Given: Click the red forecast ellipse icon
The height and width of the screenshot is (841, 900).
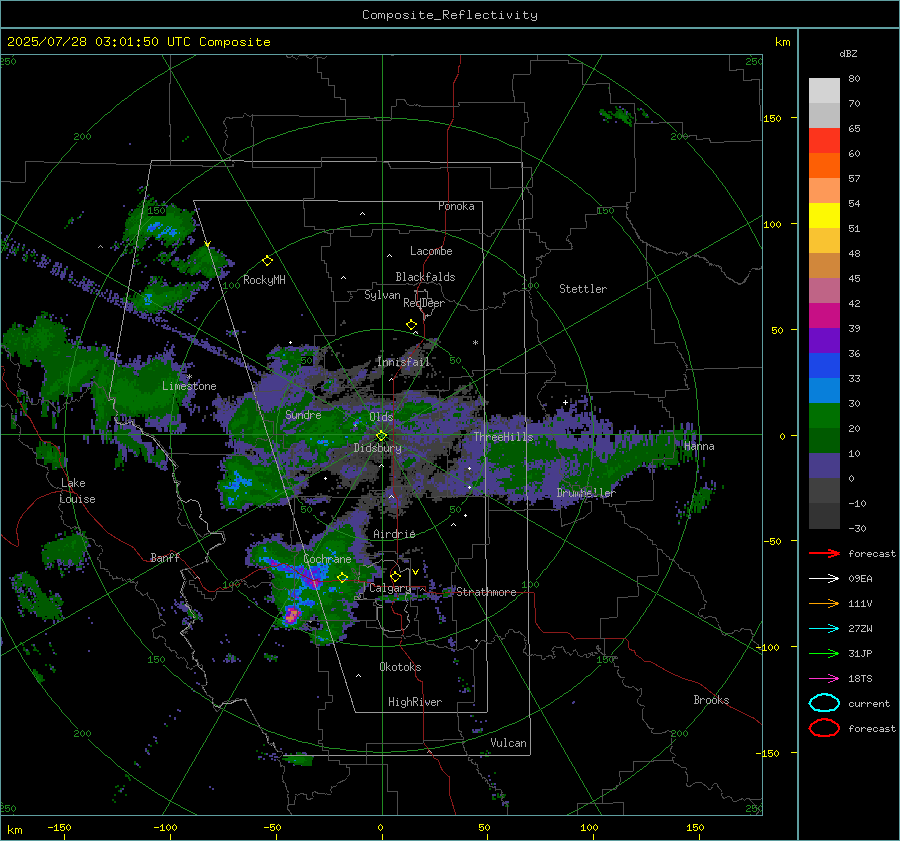Looking at the screenshot, I should (x=824, y=728).
